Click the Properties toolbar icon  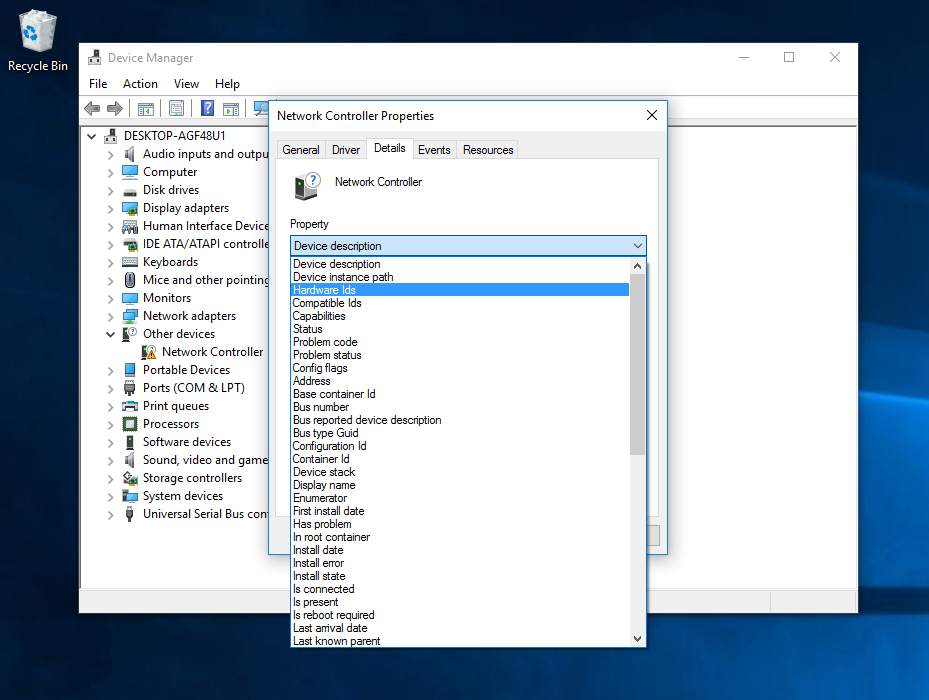[177, 108]
